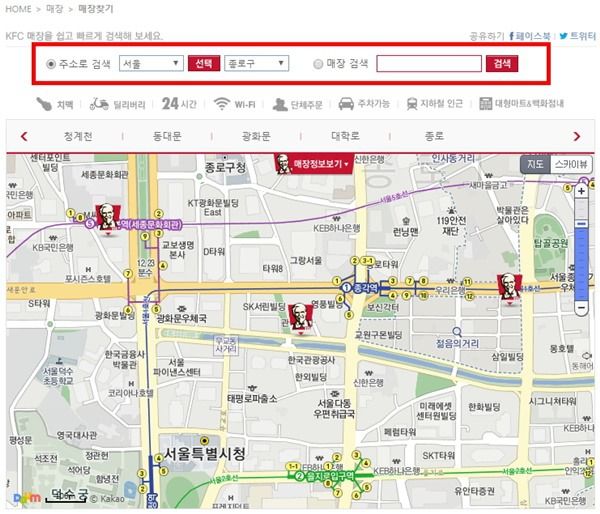Zoom out with the map minus button

pos(581,307)
